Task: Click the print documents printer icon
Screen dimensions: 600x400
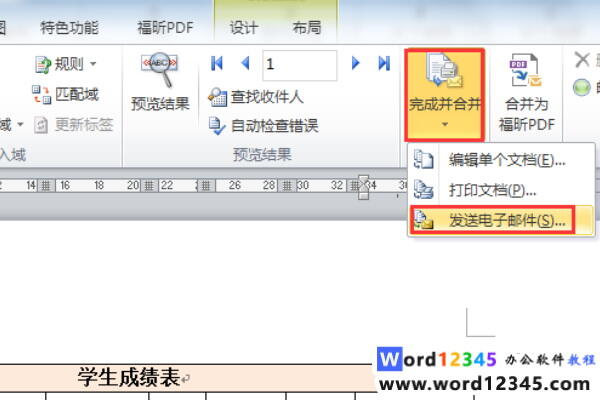Action: (423, 190)
